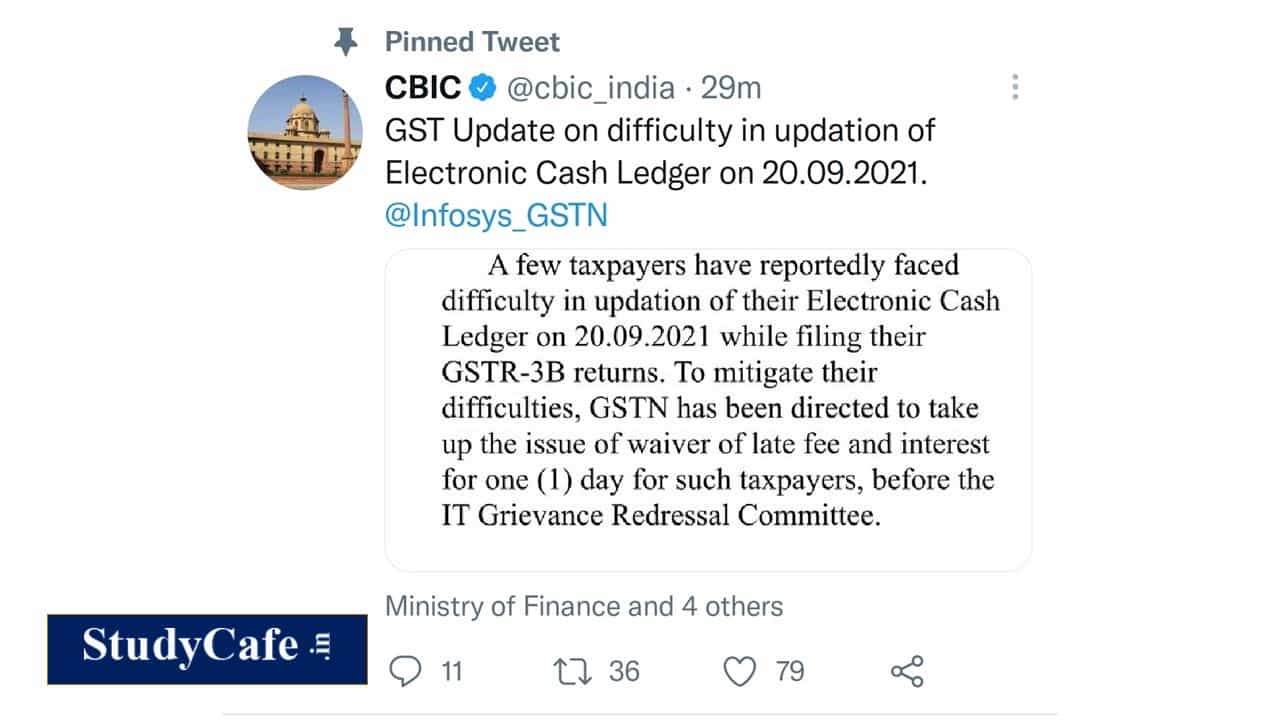1280x720 pixels.
Task: Click the retweet arrows icon
Action: [x=572, y=671]
